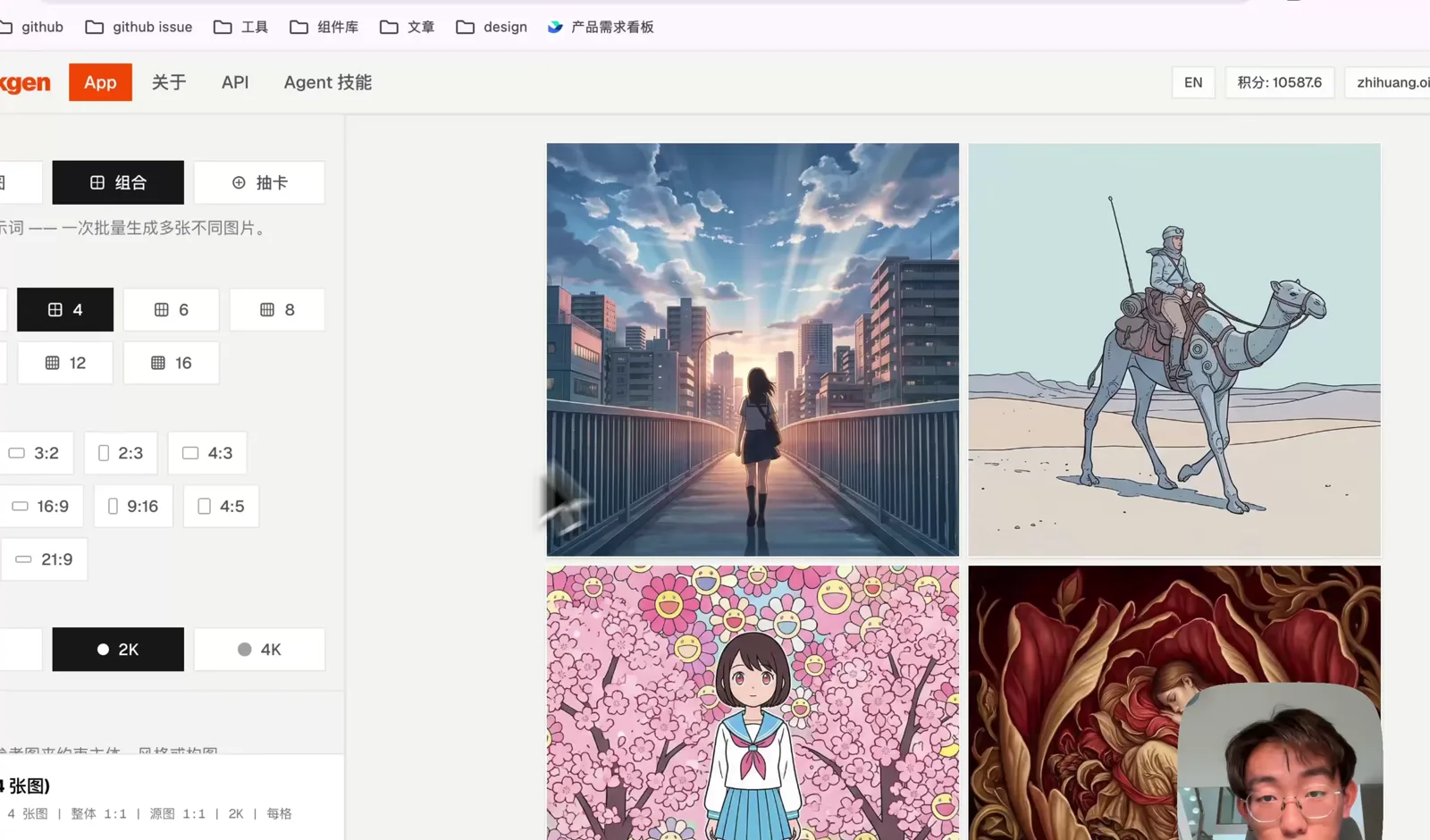
Task: Click the site logo
Action: coord(25,82)
